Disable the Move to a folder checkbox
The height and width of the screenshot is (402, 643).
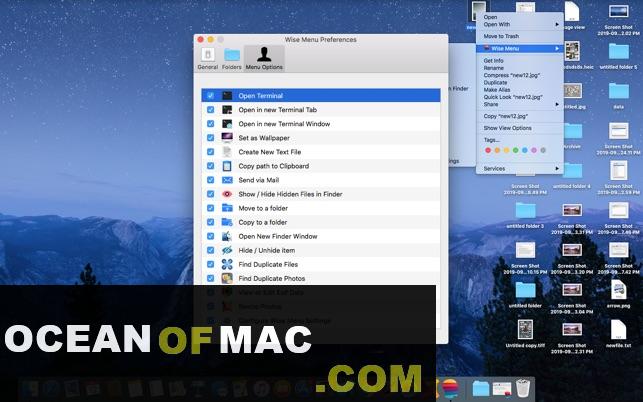(210, 208)
